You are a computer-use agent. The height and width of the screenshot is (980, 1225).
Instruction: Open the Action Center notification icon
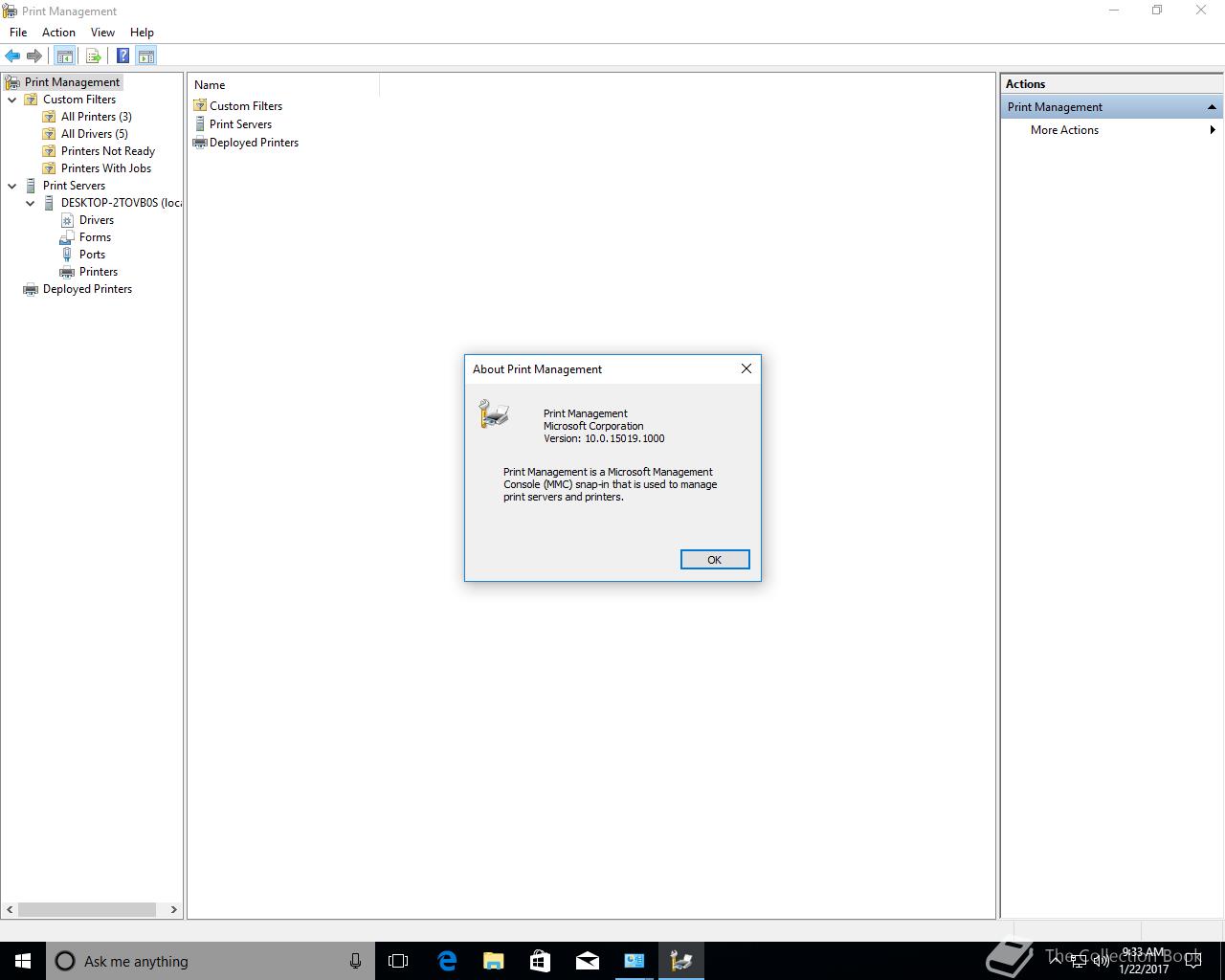[x=1193, y=961]
